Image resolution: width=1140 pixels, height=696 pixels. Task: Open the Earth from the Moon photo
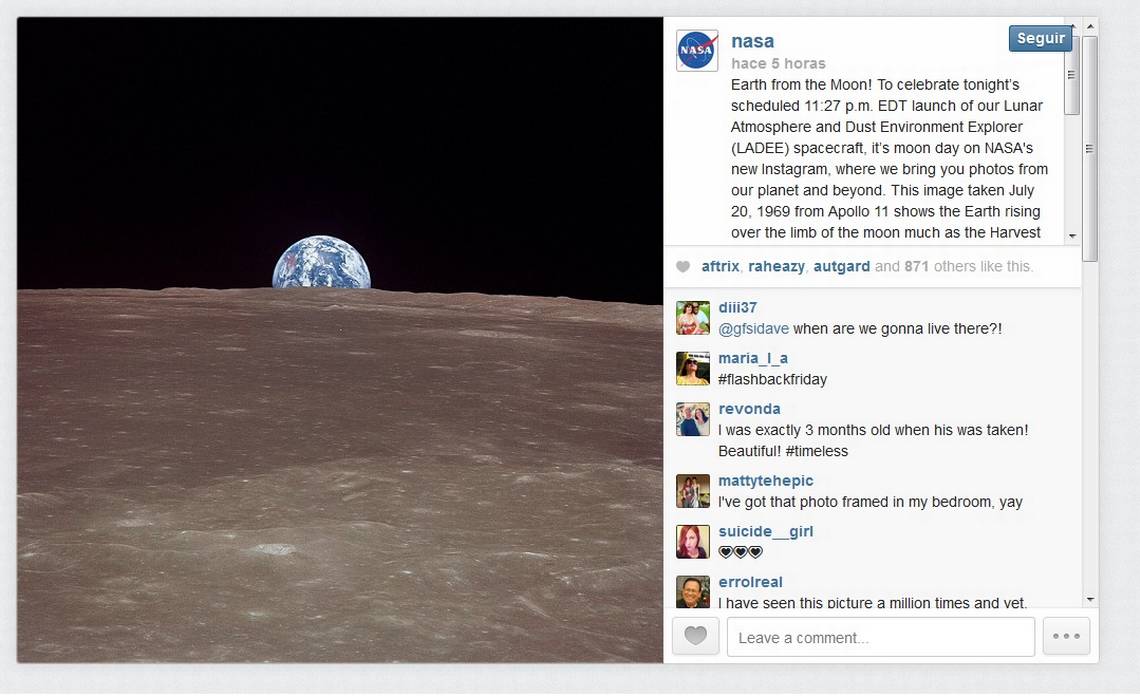click(340, 340)
